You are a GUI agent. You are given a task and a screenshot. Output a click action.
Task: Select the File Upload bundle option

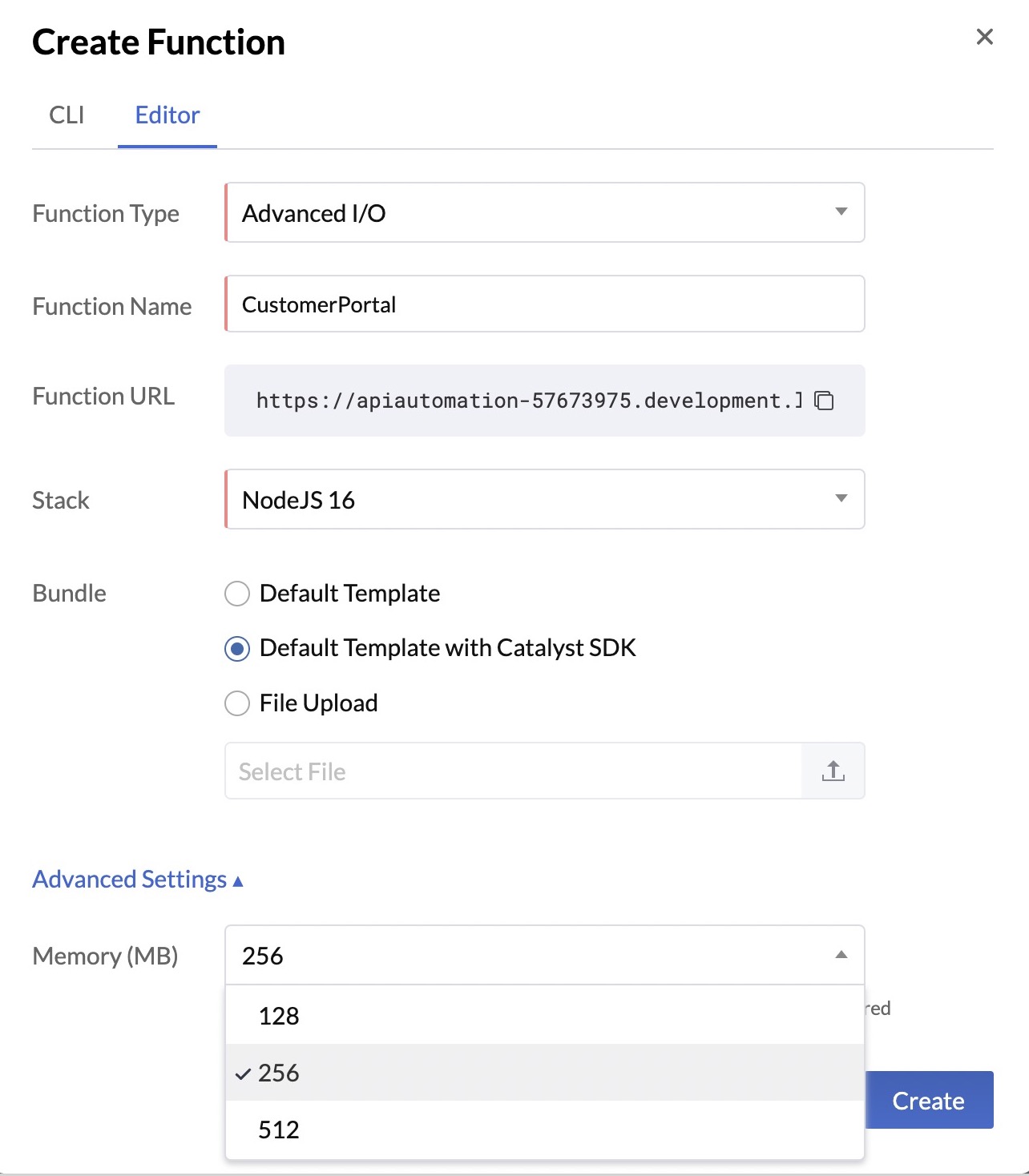(237, 703)
